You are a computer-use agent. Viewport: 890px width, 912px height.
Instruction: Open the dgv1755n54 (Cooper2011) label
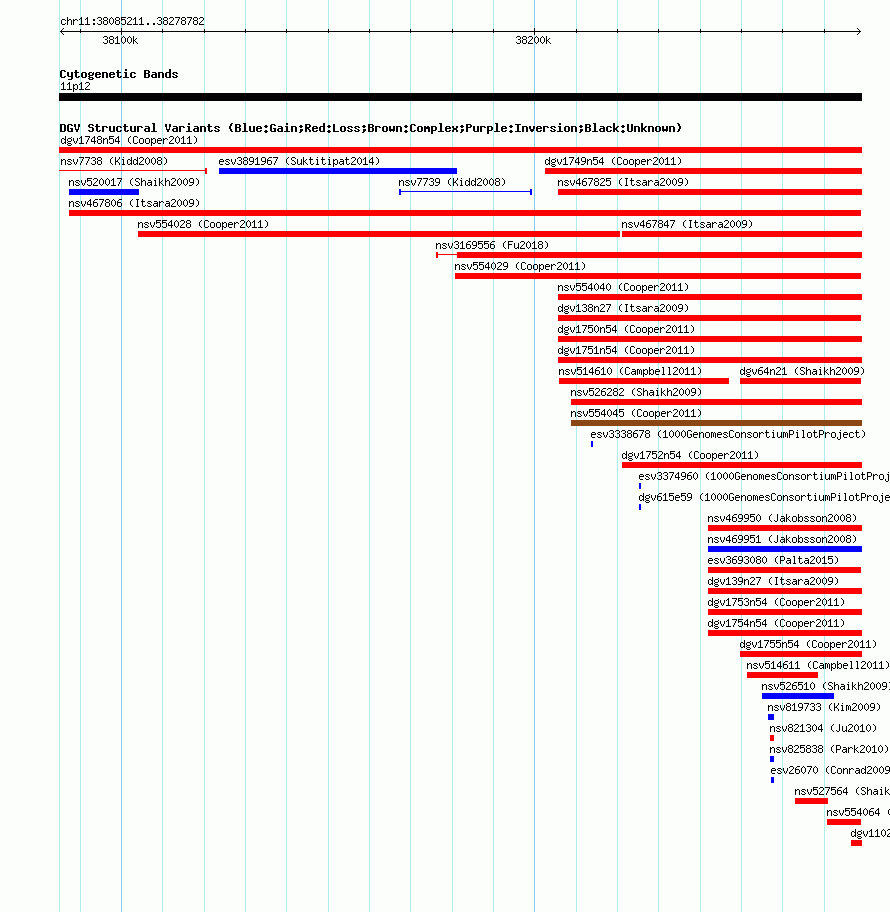pyautogui.click(x=808, y=643)
